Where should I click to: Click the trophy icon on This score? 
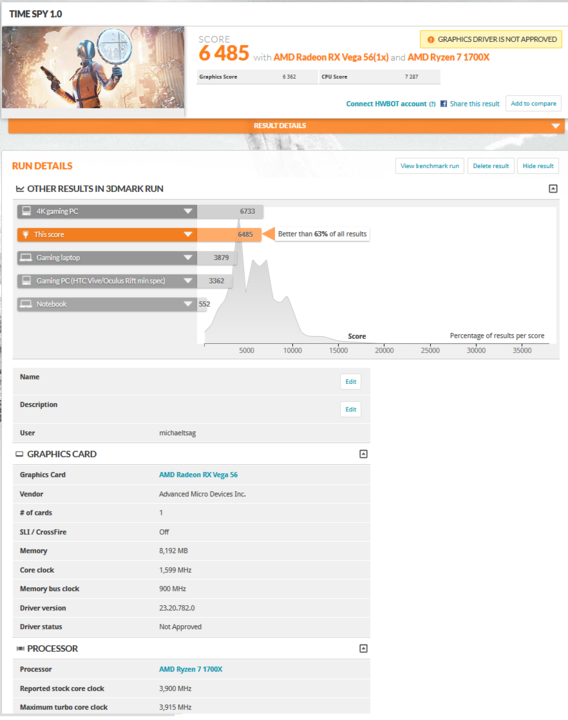26,235
